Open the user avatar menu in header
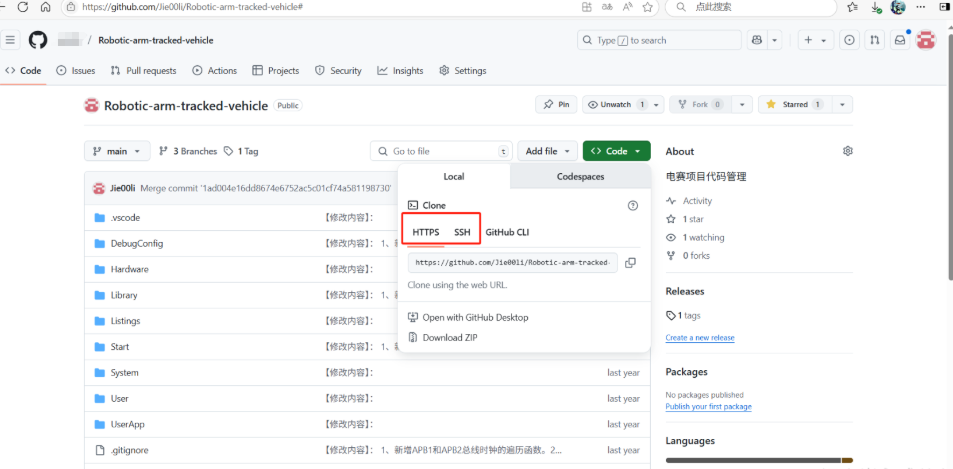 pyautogui.click(x=926, y=40)
